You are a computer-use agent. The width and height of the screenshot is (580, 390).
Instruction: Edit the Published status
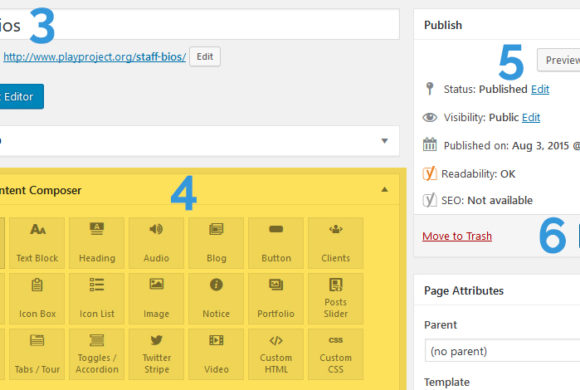click(x=540, y=89)
